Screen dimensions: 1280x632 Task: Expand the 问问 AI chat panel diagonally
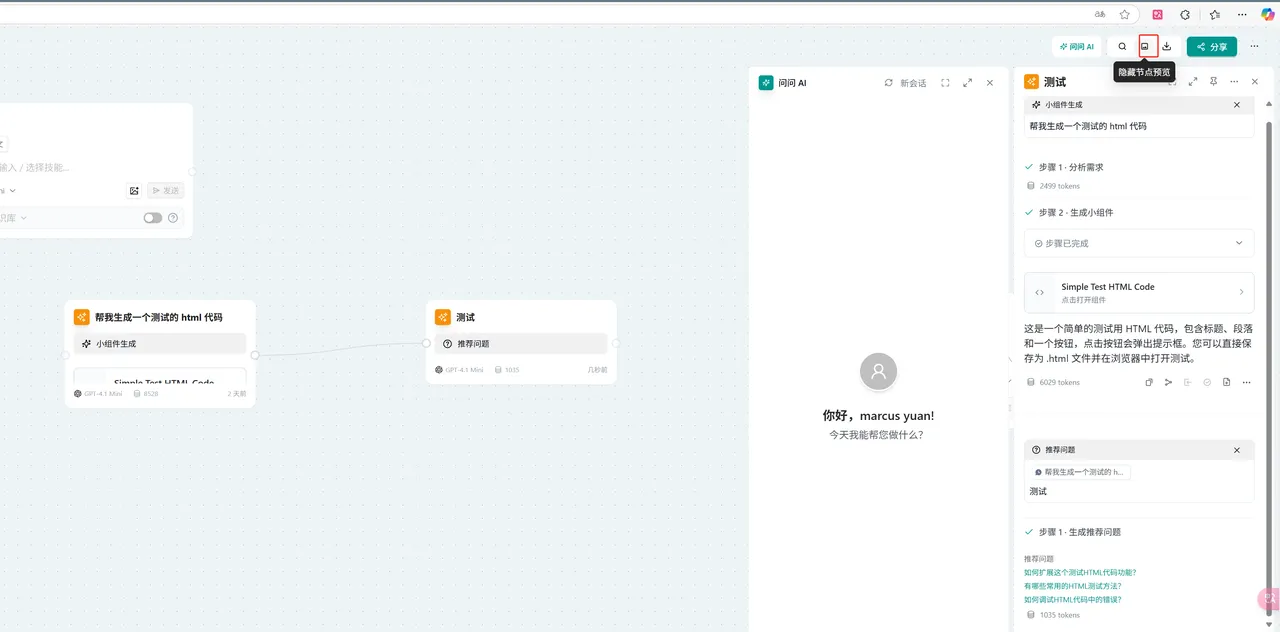pyautogui.click(x=967, y=83)
